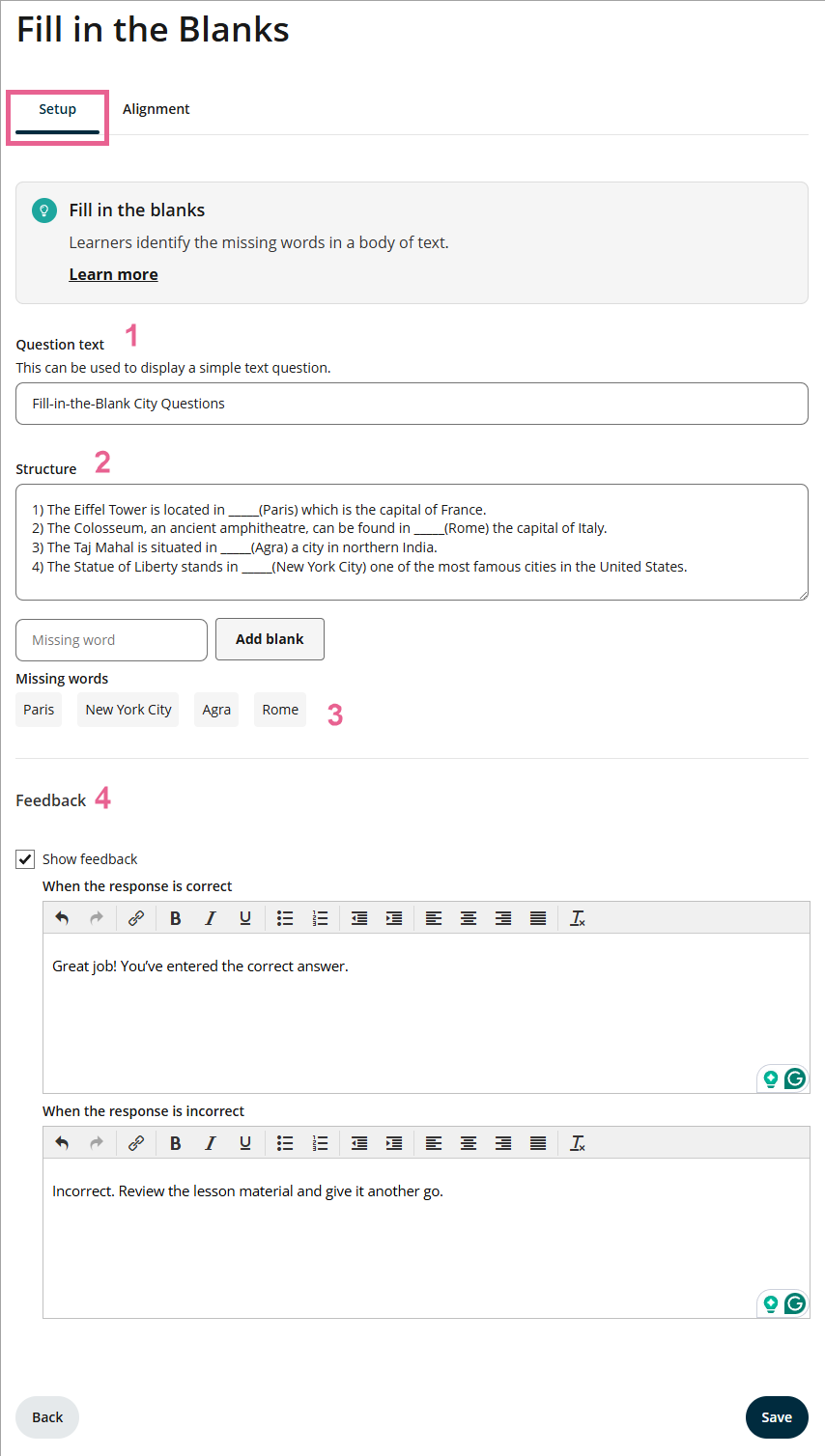Screen dimensions: 825x1456
Task: Center align text in correct response editor
Action: pos(469,918)
